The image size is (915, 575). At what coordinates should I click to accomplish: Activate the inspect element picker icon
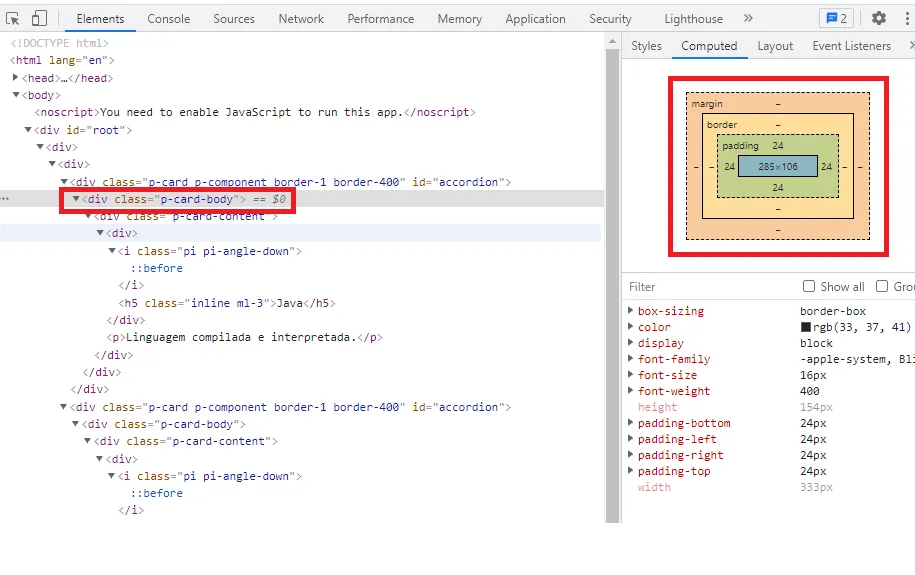point(12,19)
